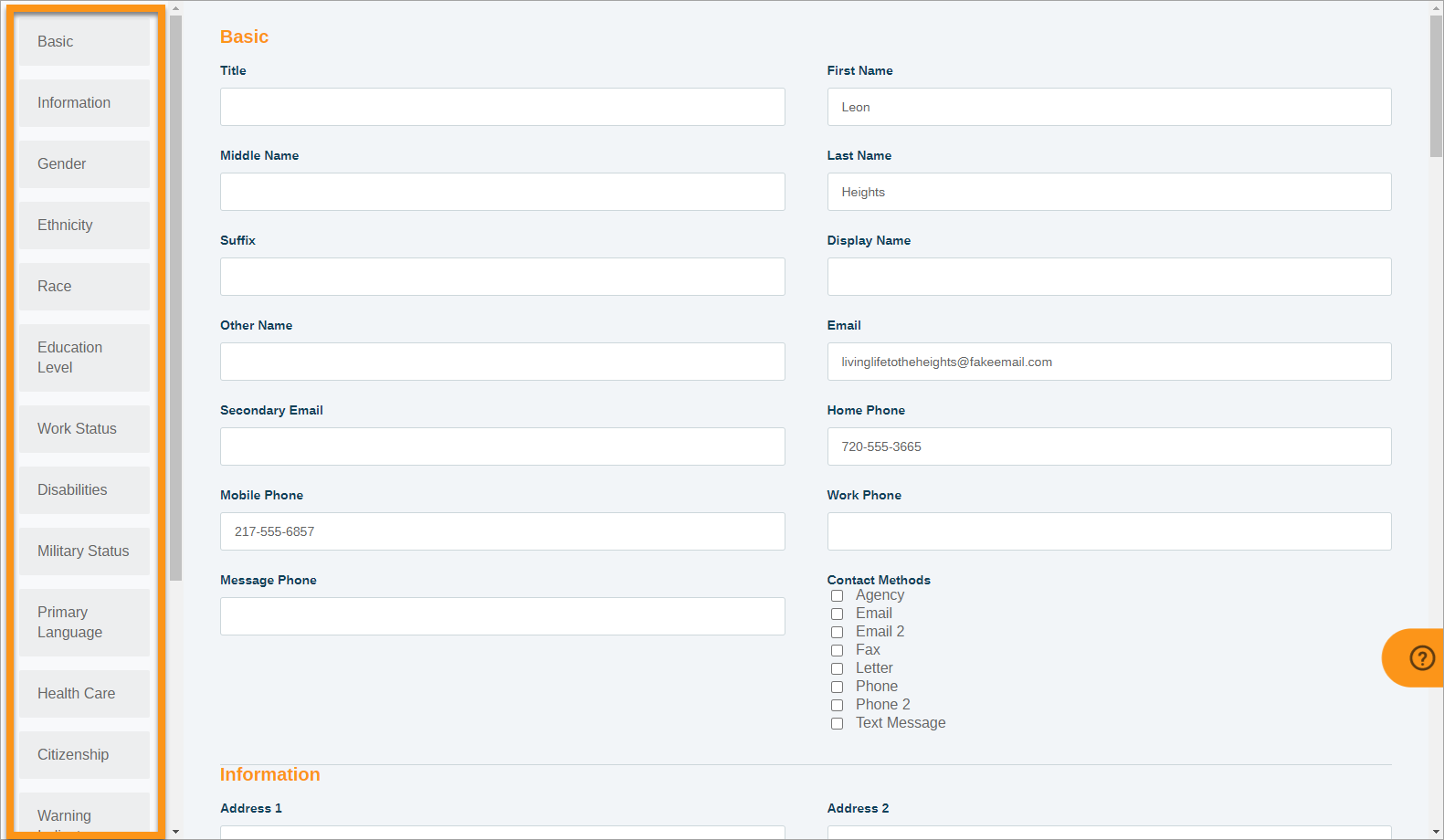Focus the Other Name field
The image size is (1444, 840).
502,362
